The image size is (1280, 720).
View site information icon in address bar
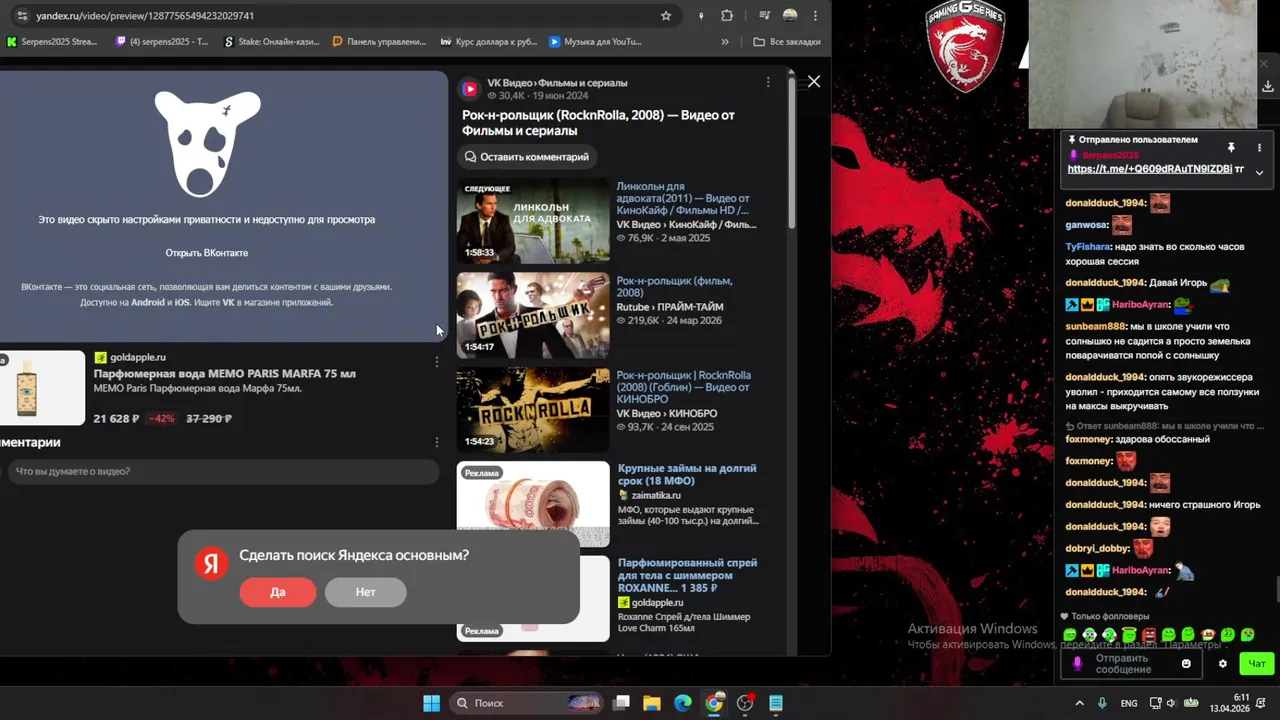click(22, 16)
